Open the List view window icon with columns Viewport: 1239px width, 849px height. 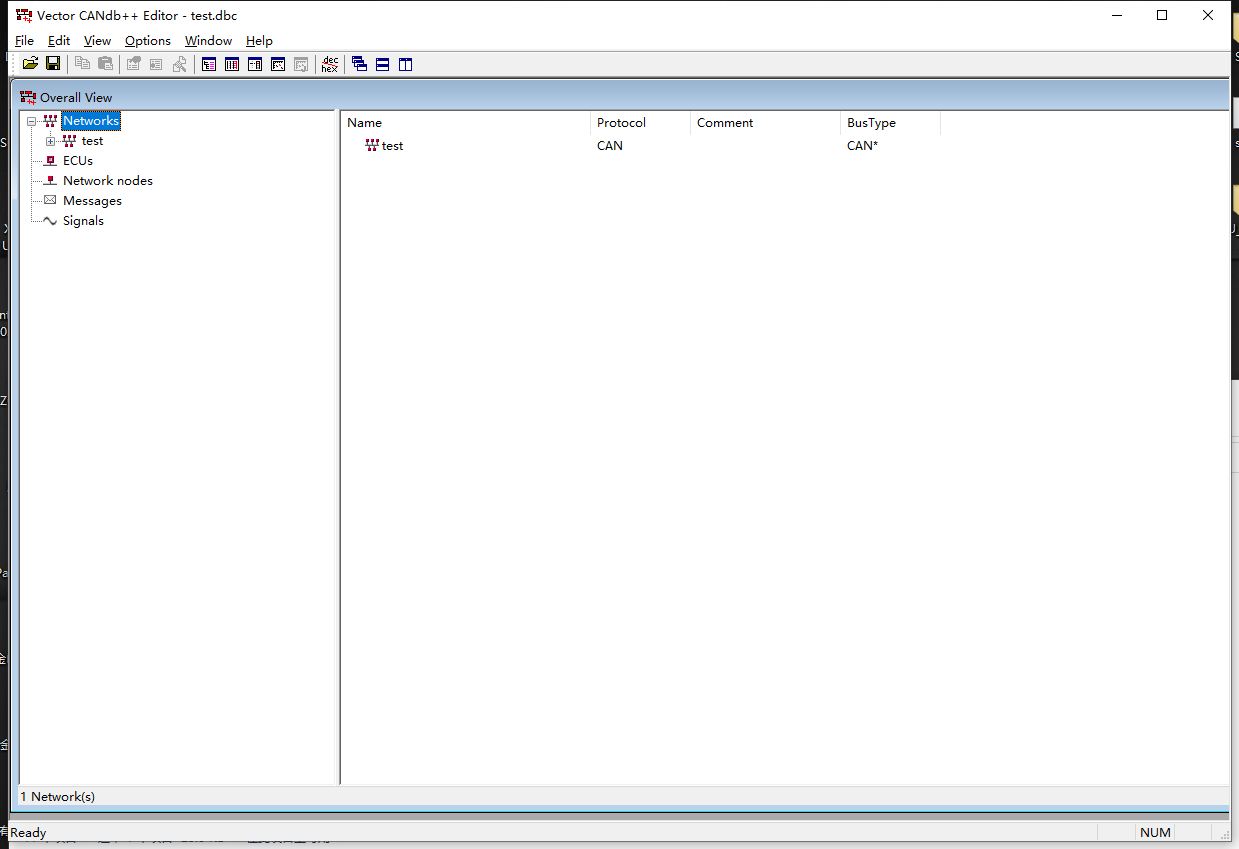point(232,64)
